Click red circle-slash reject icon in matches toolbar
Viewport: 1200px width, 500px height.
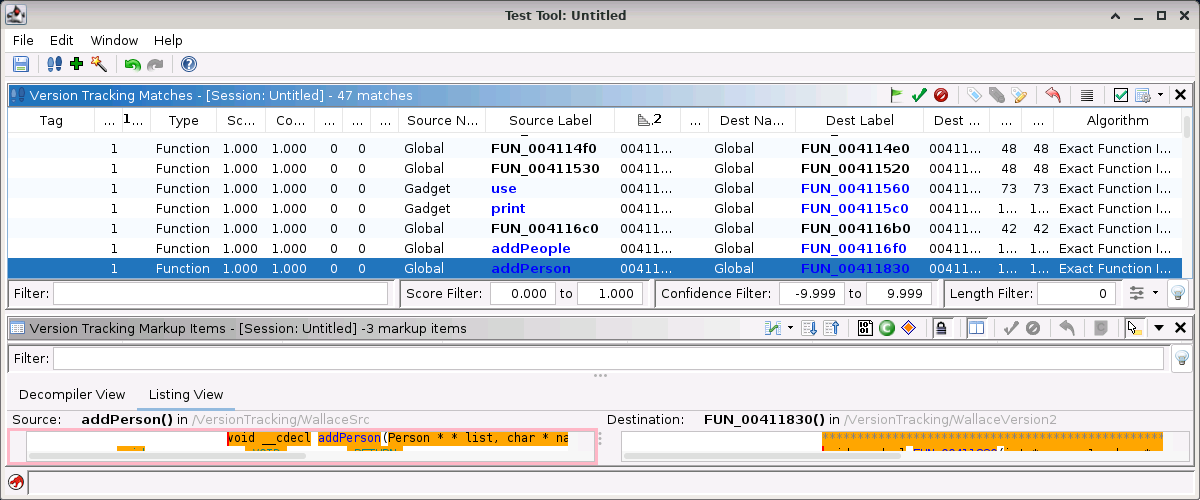point(941,95)
